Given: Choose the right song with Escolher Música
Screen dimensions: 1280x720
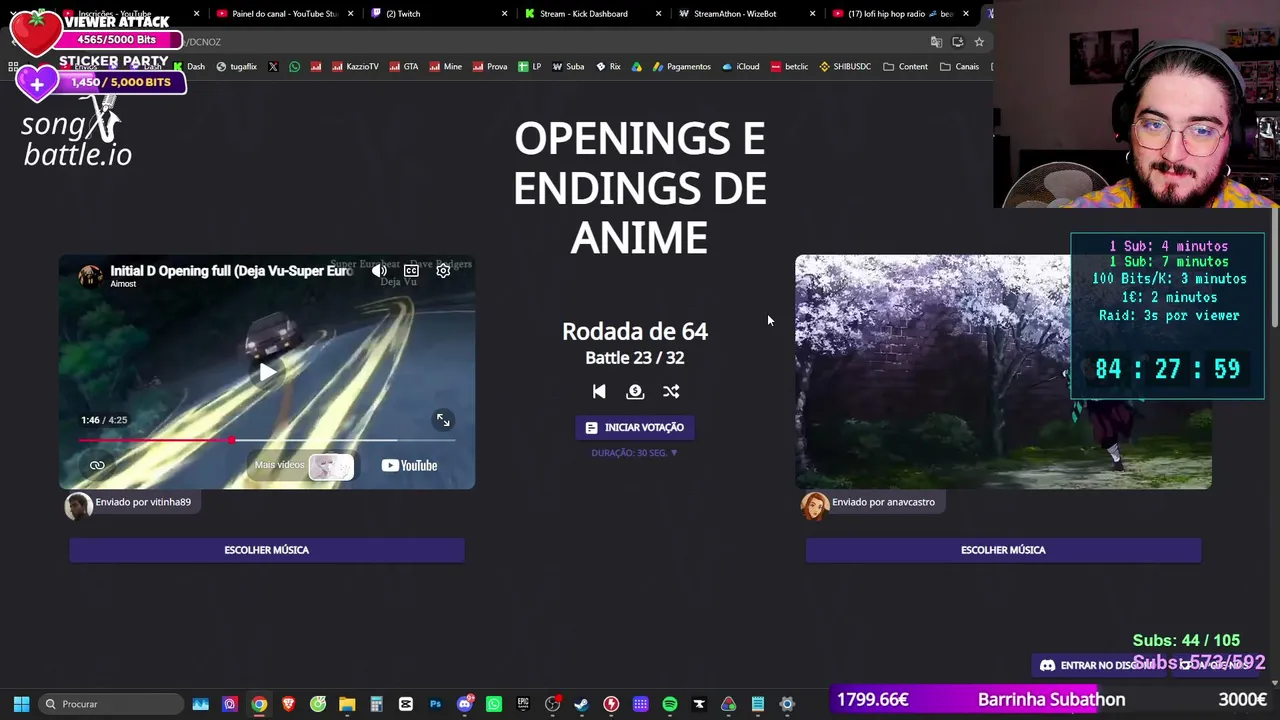Looking at the screenshot, I should [1003, 550].
